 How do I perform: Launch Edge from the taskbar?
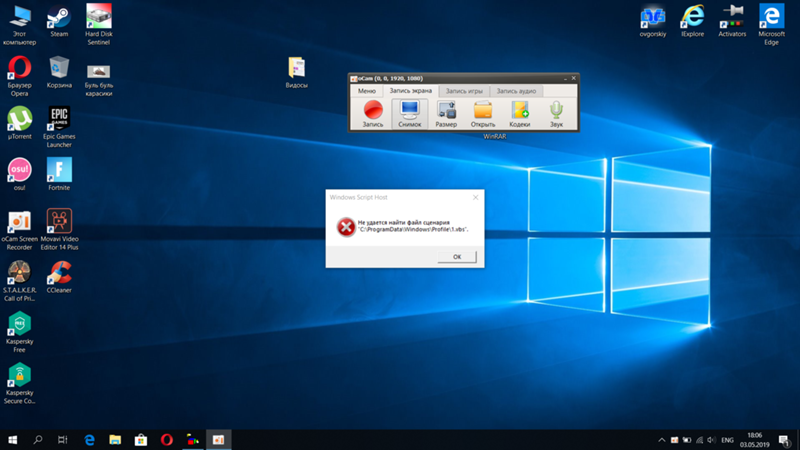89,440
